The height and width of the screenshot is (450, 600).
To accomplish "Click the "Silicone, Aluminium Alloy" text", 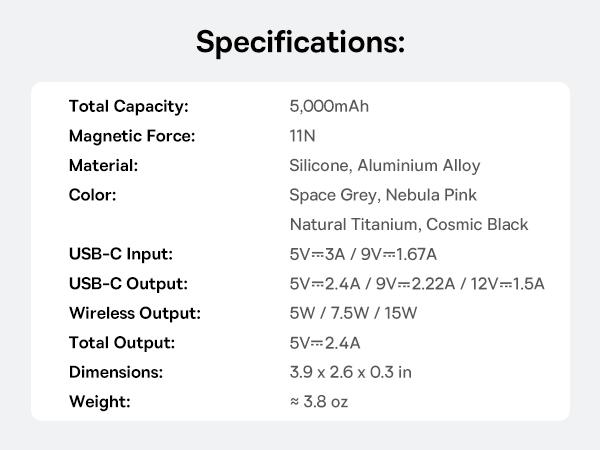I will [384, 165].
